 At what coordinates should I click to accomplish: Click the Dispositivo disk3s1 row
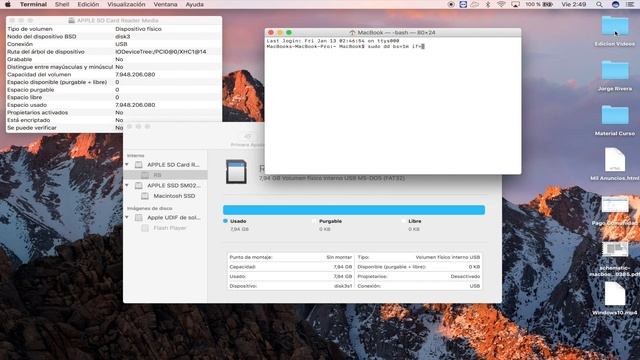(x=291, y=286)
